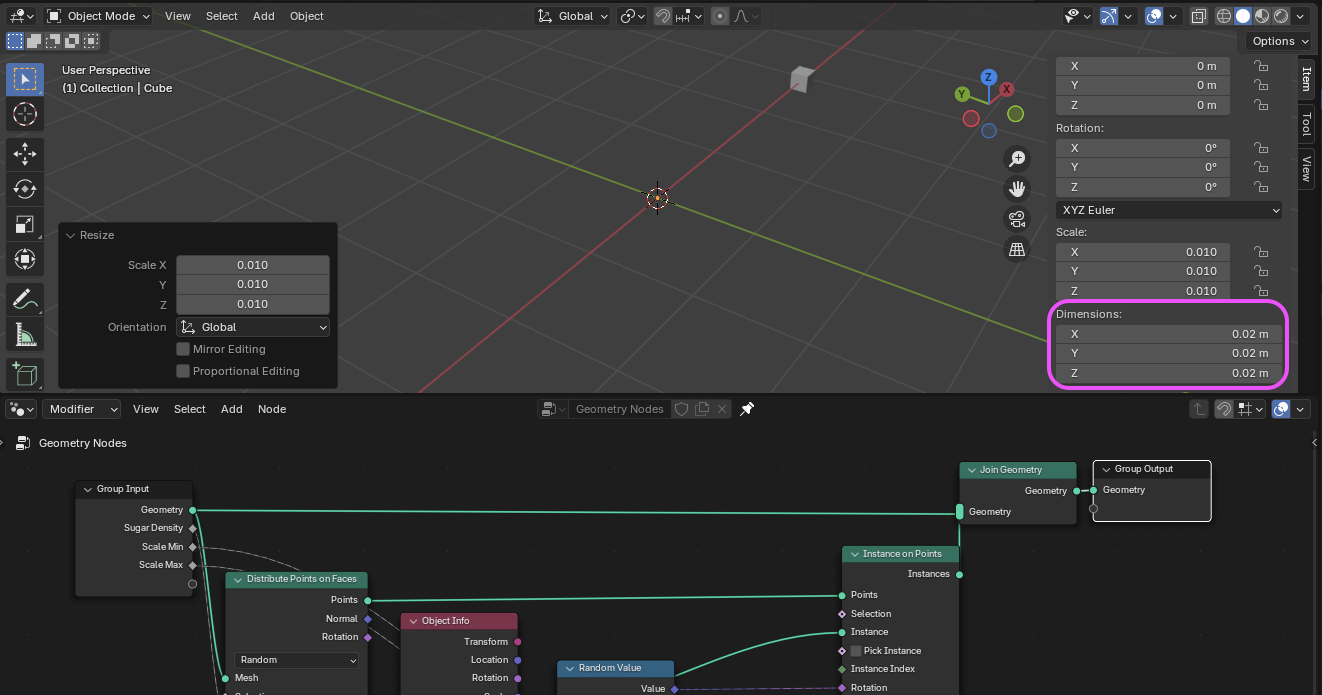Set selection mode to Subtract

[x=52, y=41]
